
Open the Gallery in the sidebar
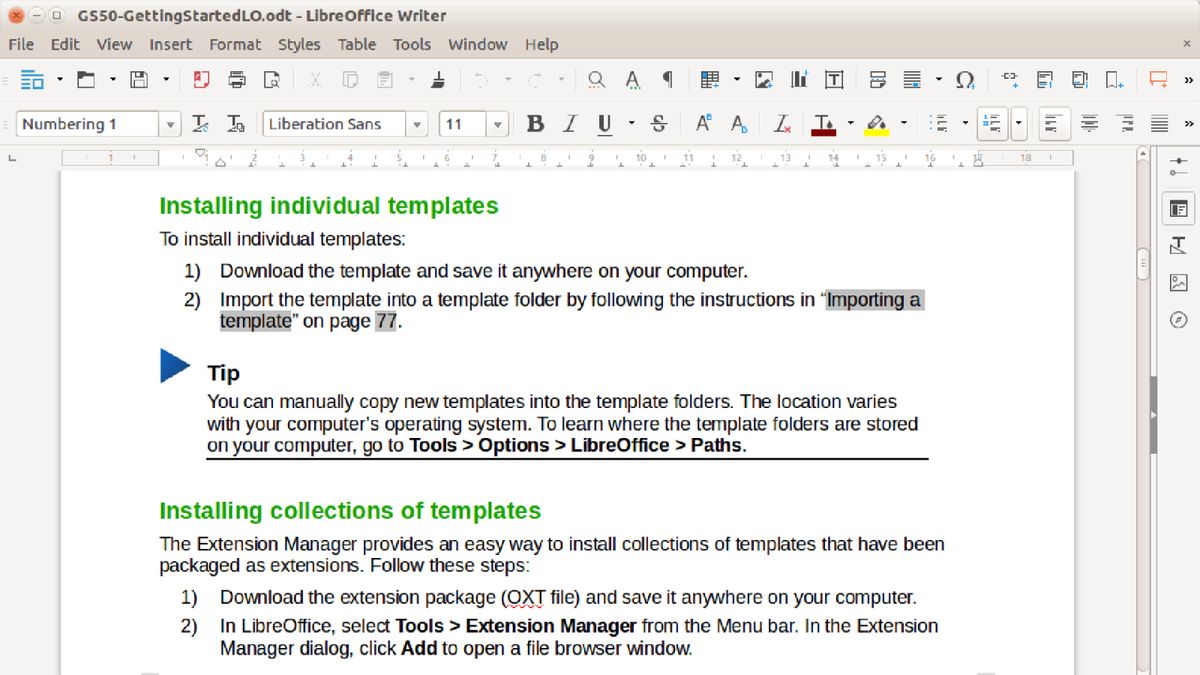(x=1178, y=282)
